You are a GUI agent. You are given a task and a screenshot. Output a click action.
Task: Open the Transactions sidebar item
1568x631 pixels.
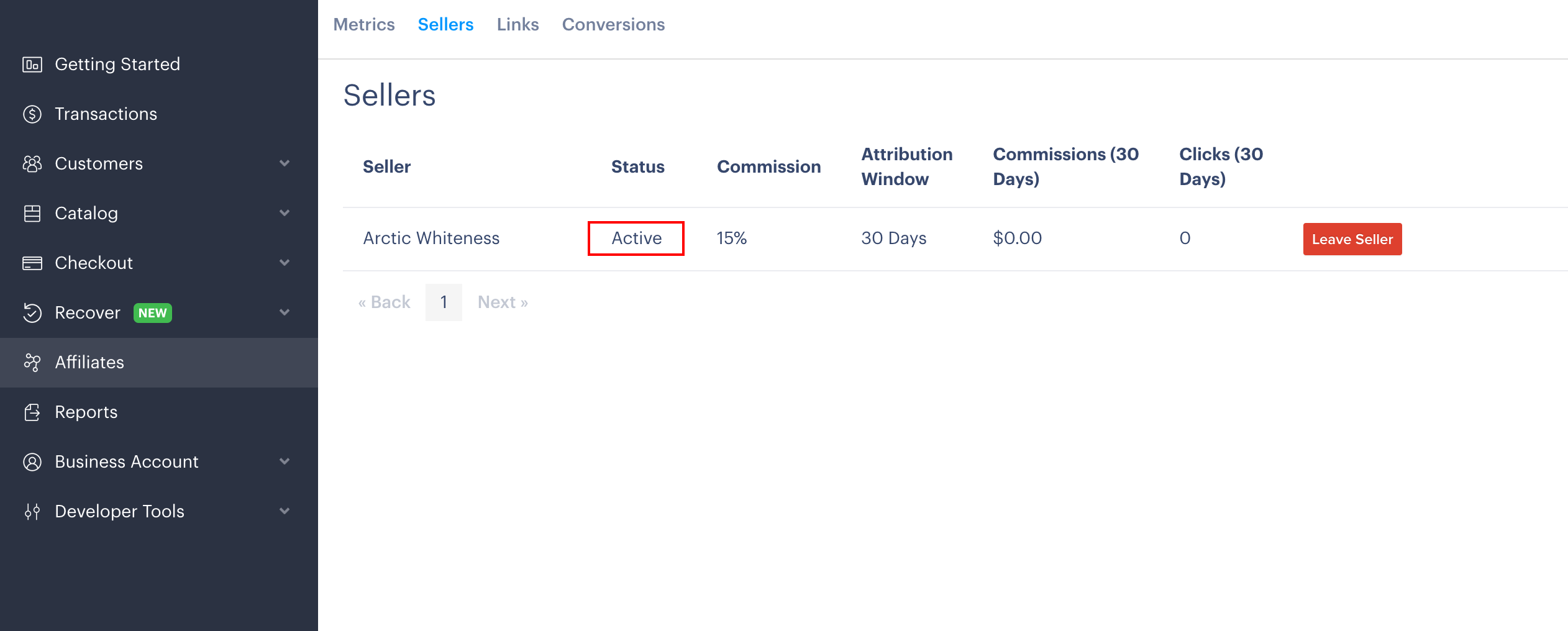[159, 114]
